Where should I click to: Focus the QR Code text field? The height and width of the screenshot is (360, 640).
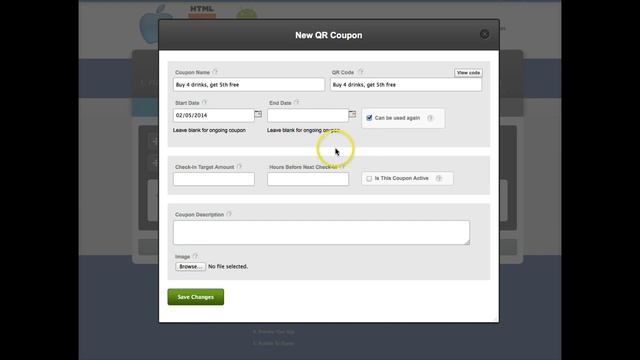406,84
